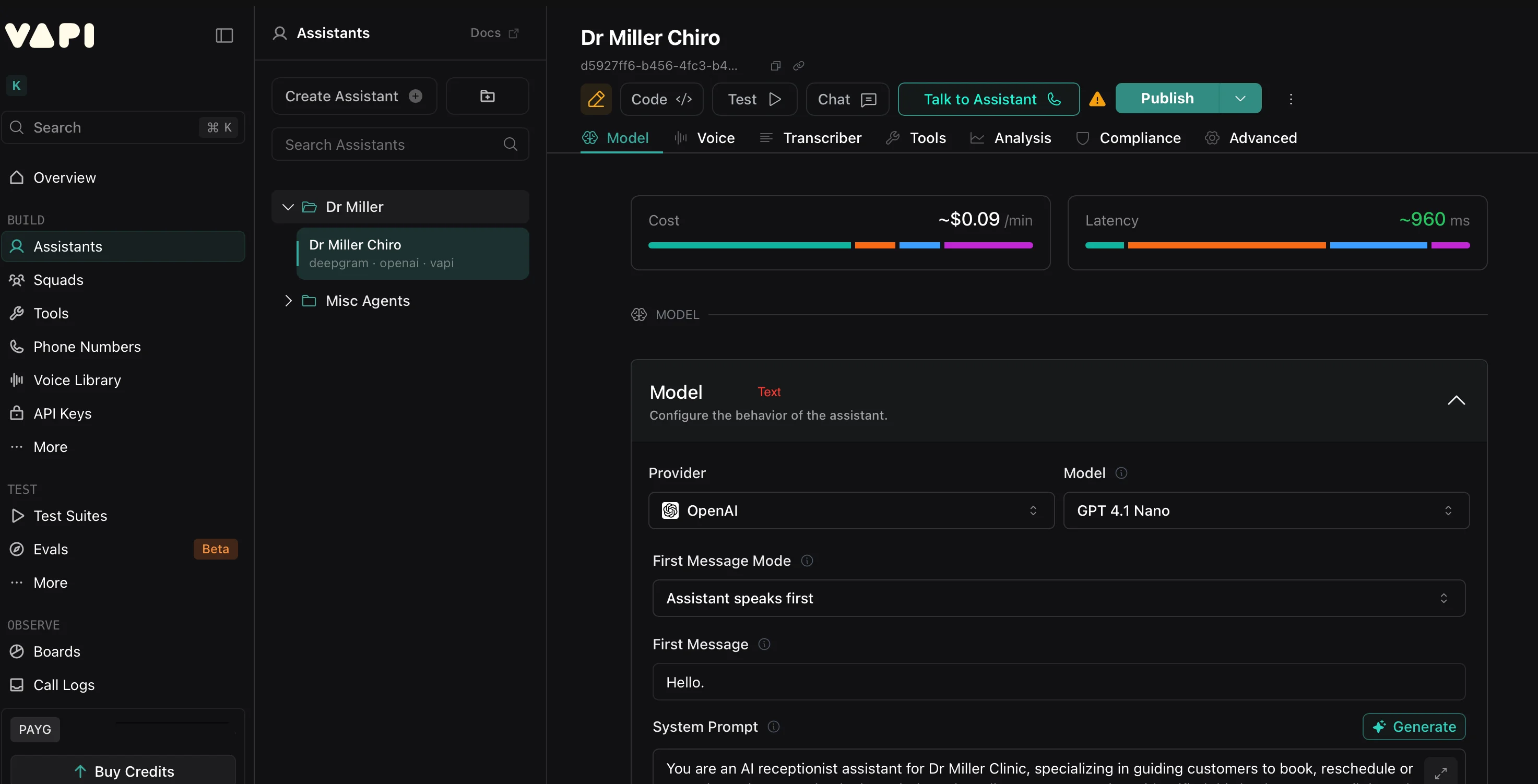Open Evals beta in the sidebar

click(123, 549)
